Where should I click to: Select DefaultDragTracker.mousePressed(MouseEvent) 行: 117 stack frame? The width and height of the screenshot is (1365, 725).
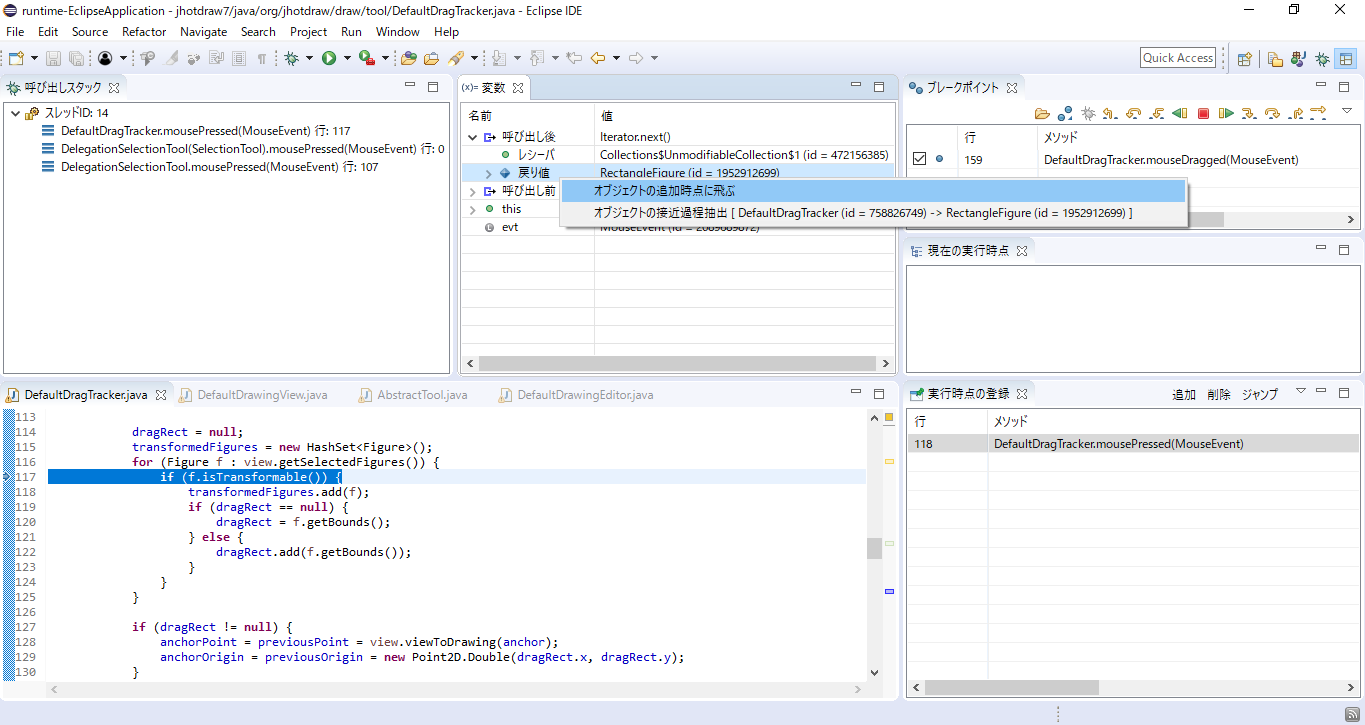[x=205, y=131]
